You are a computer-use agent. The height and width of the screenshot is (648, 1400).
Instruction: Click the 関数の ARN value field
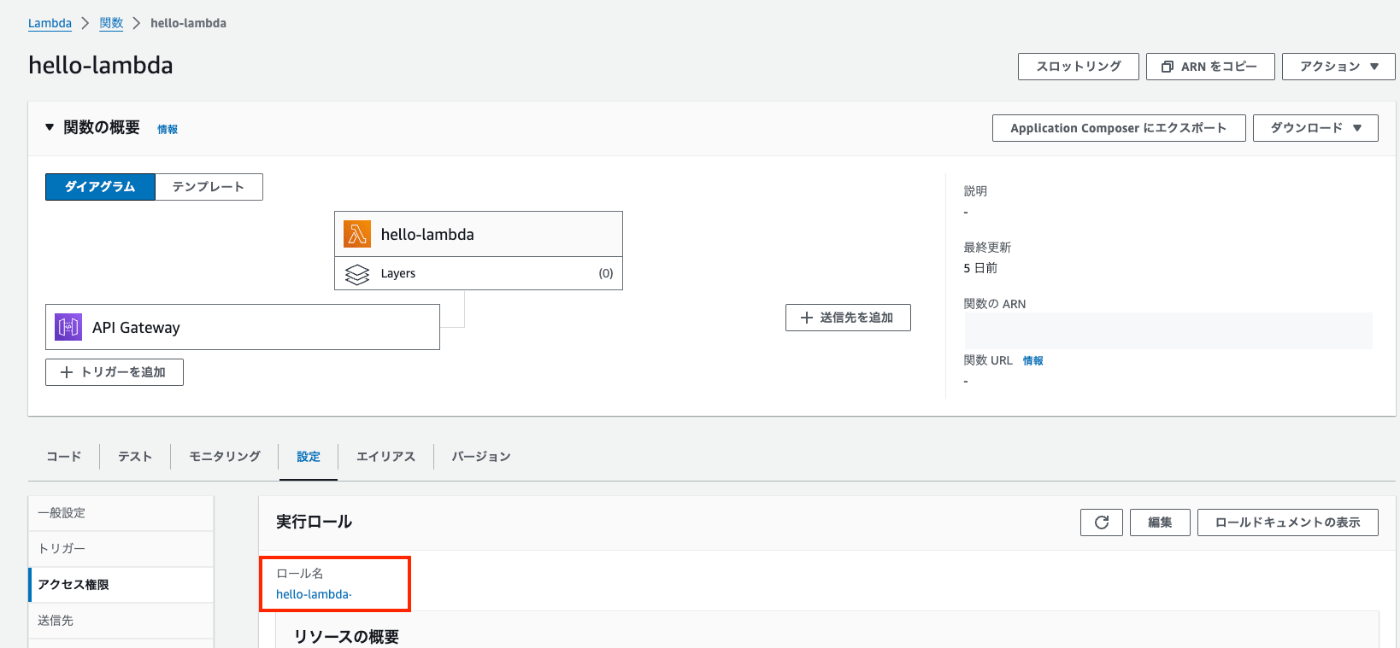(x=1168, y=331)
